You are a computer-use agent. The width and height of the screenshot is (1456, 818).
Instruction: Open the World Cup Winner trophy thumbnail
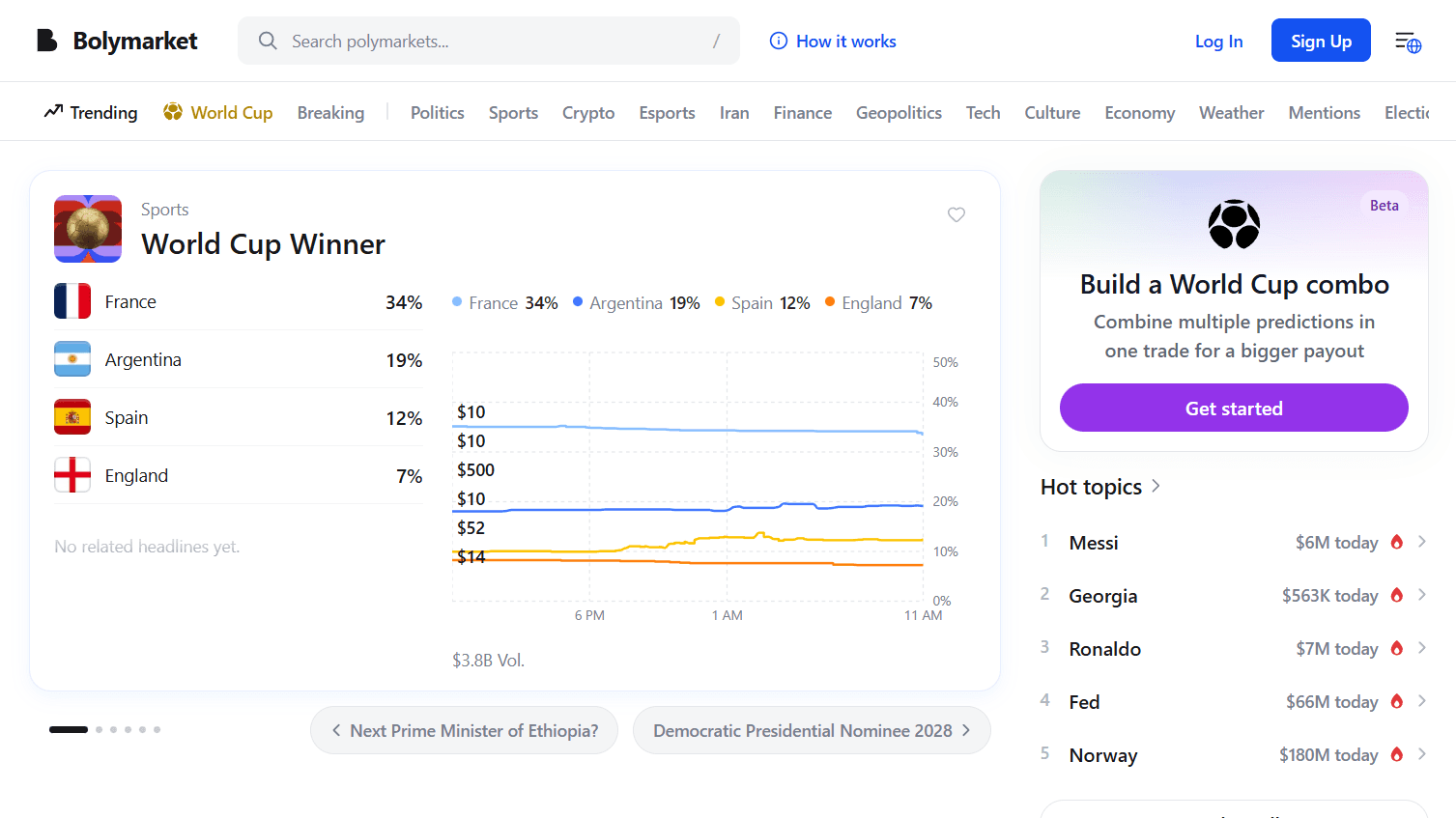click(88, 229)
